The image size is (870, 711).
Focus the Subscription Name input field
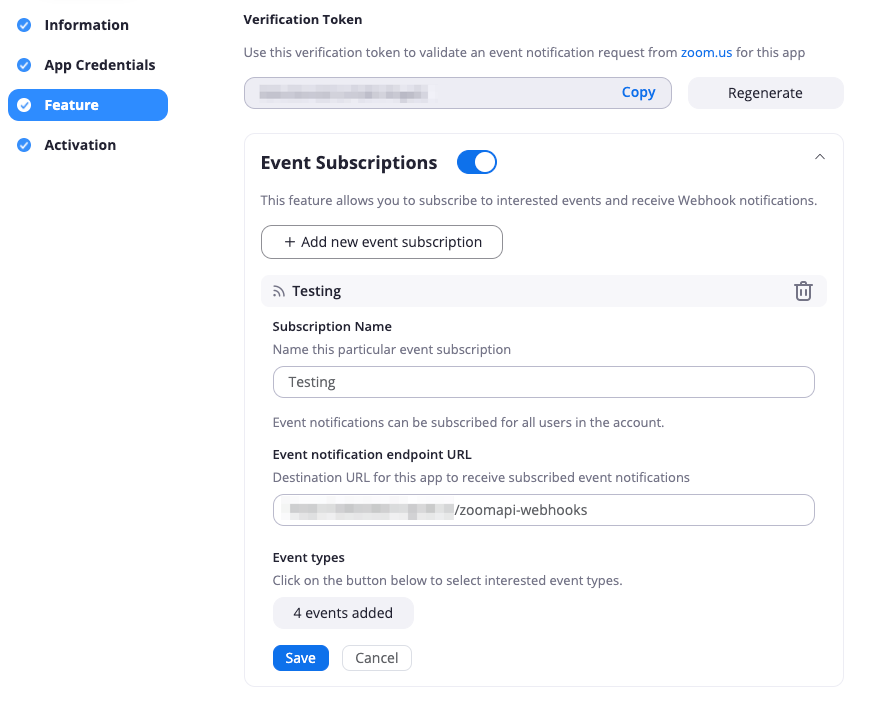pyautogui.click(x=544, y=382)
